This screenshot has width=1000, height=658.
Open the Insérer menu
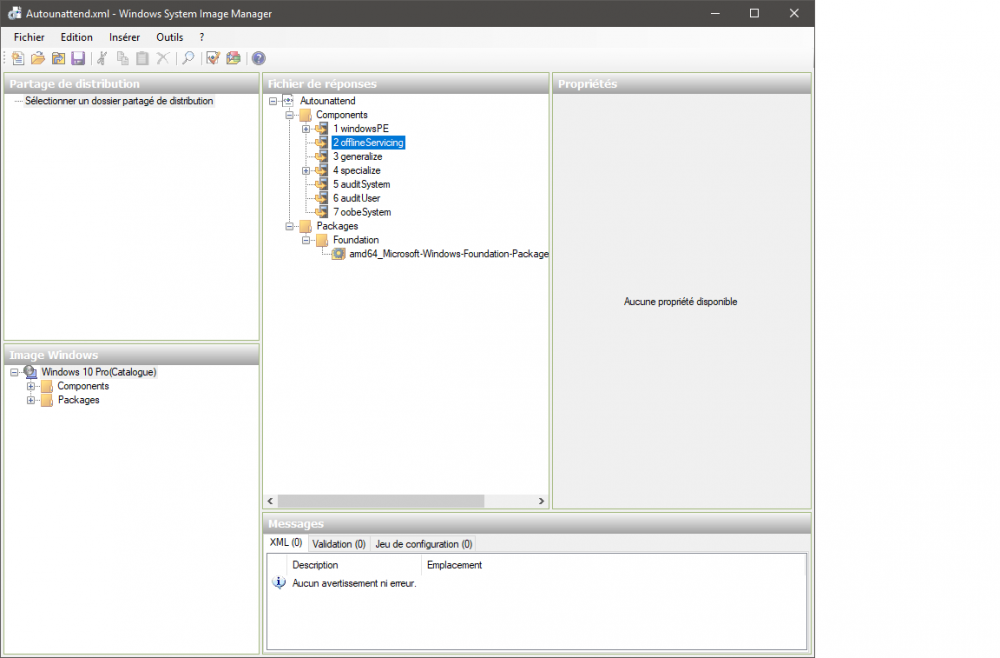tap(124, 37)
